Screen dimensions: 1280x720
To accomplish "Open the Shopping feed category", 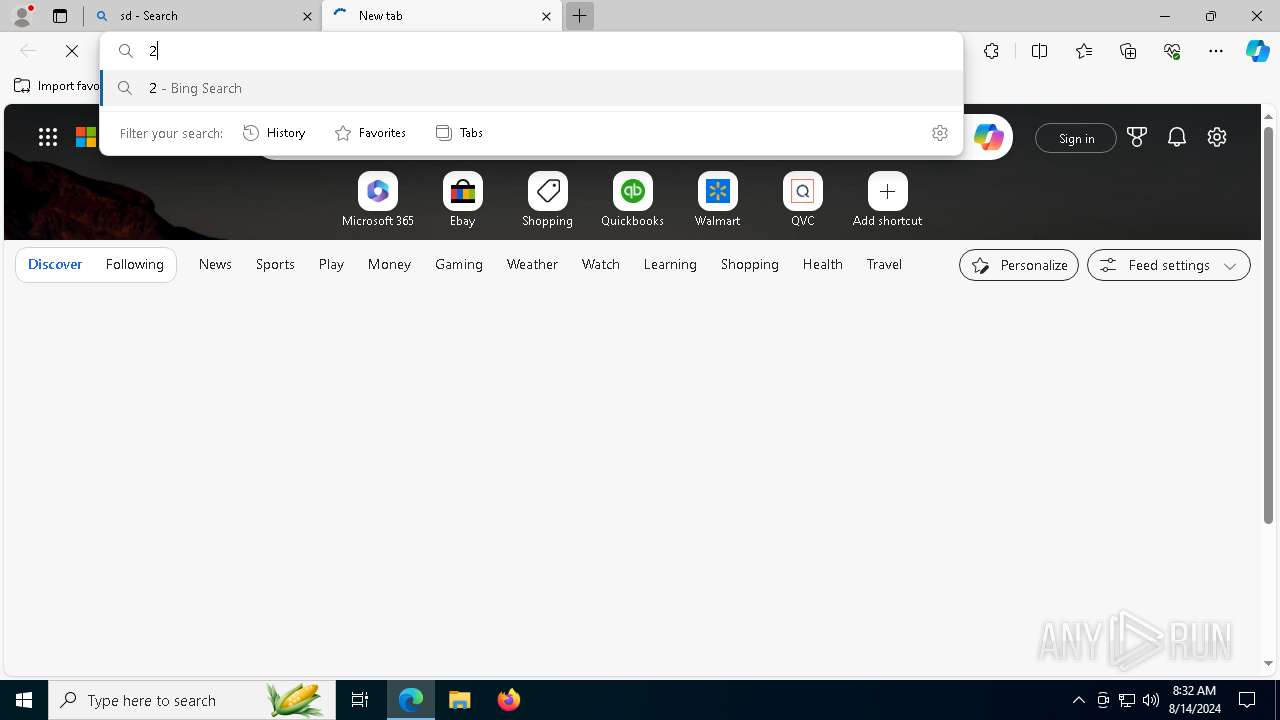I will click(x=749, y=264).
